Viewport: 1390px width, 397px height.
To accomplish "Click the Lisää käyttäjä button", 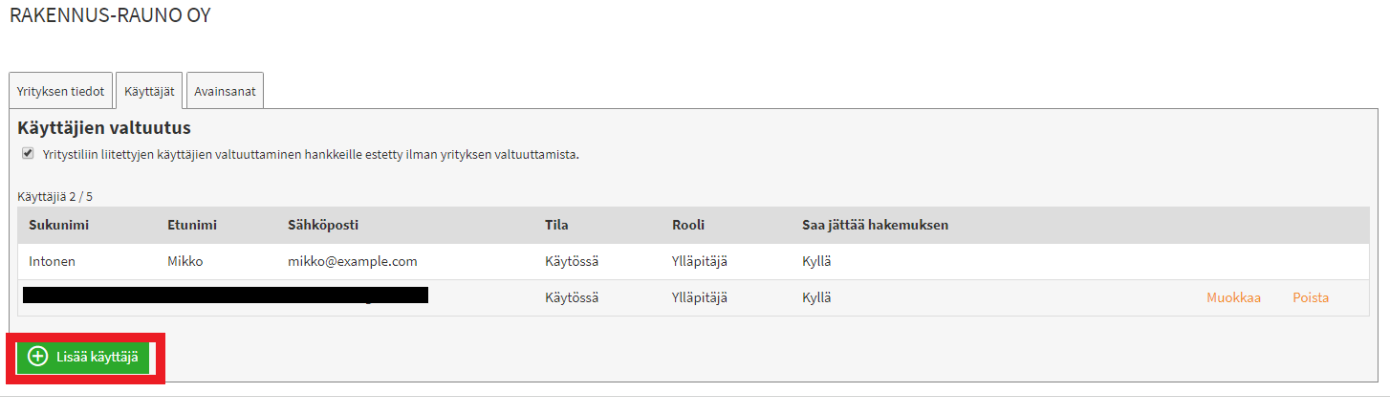I will [83, 357].
